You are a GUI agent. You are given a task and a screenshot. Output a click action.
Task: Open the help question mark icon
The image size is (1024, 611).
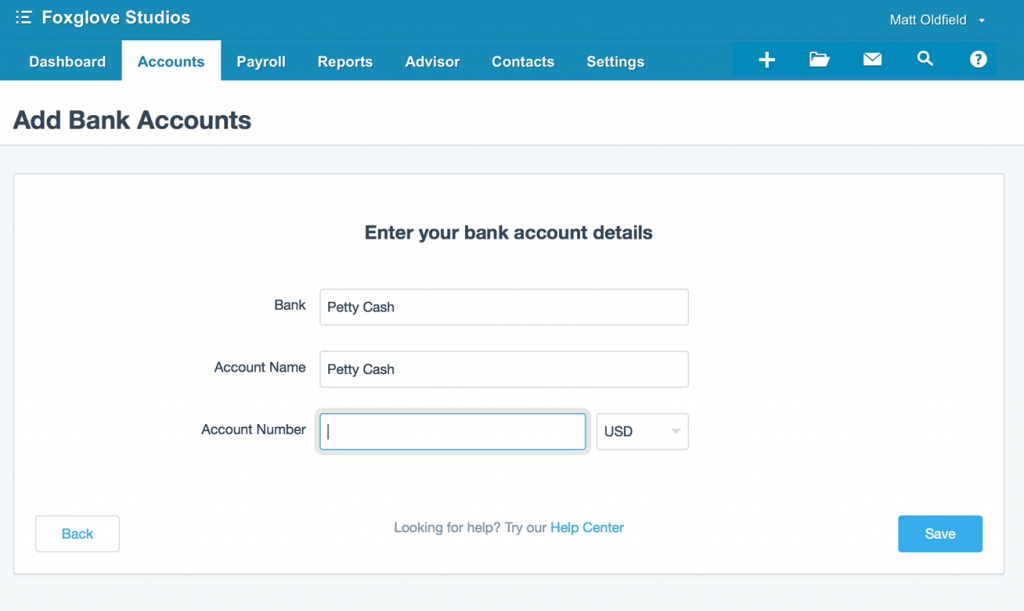tap(978, 60)
